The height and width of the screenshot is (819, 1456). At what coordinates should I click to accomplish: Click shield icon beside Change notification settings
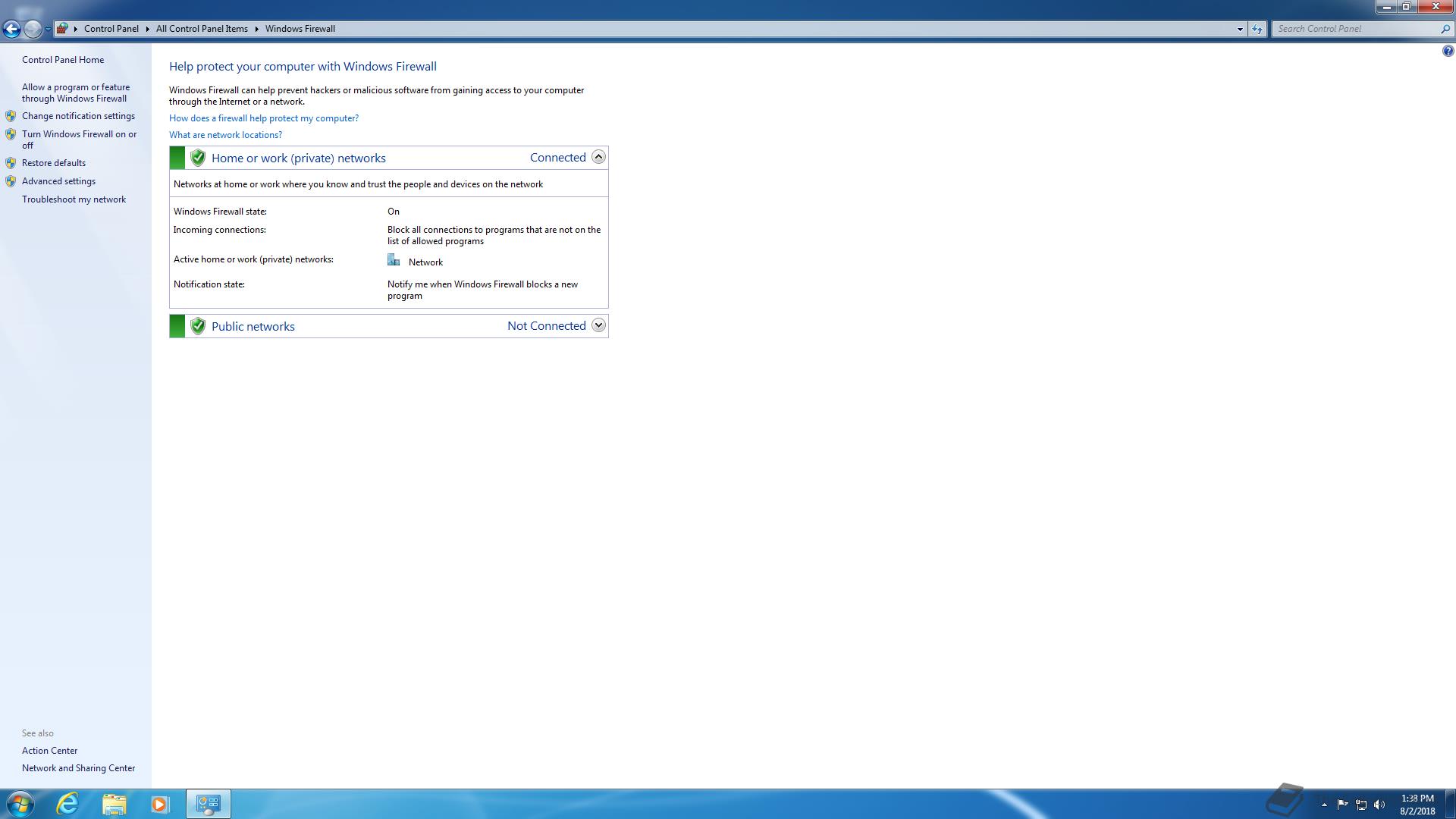[11, 116]
